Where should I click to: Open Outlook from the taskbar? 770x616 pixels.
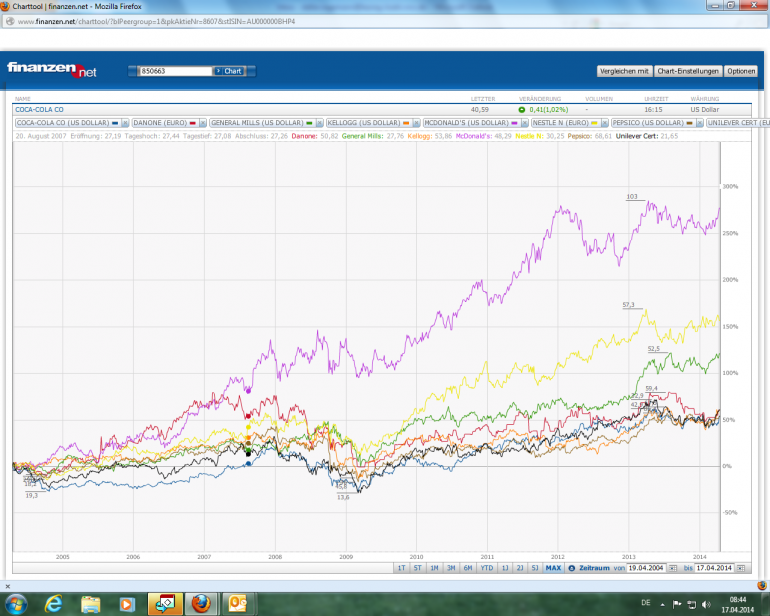tap(238, 604)
